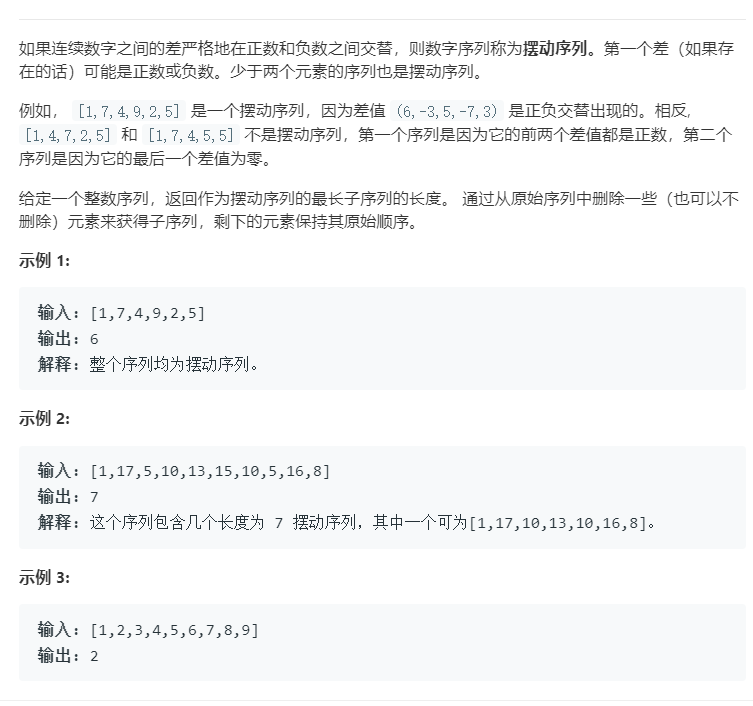
Task: Click the subsequence [1,17,10,13,10,16,8] in explanation
Action: [558, 523]
